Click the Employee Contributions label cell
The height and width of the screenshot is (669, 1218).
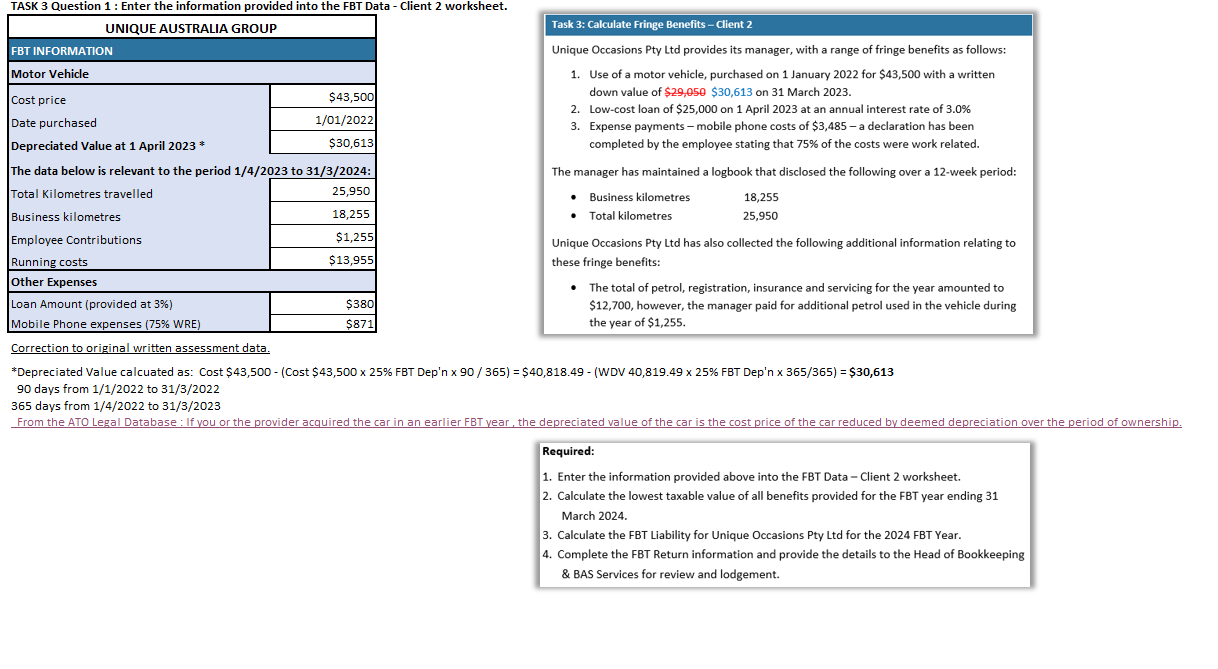click(x=139, y=239)
